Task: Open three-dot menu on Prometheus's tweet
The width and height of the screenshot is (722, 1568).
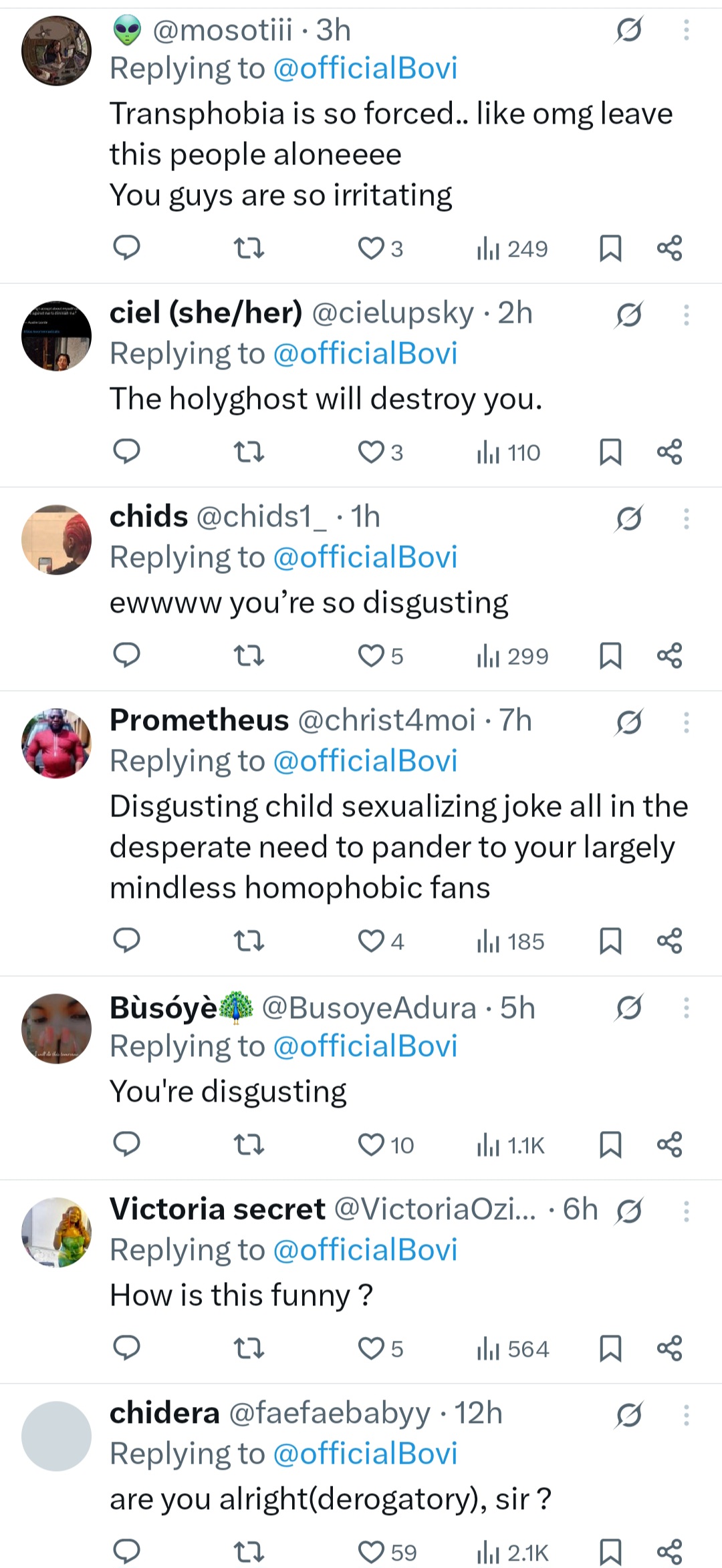Action: (x=686, y=722)
